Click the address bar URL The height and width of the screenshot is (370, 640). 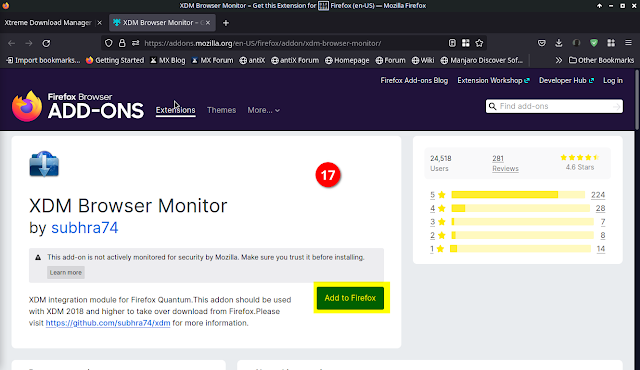[x=263, y=43]
